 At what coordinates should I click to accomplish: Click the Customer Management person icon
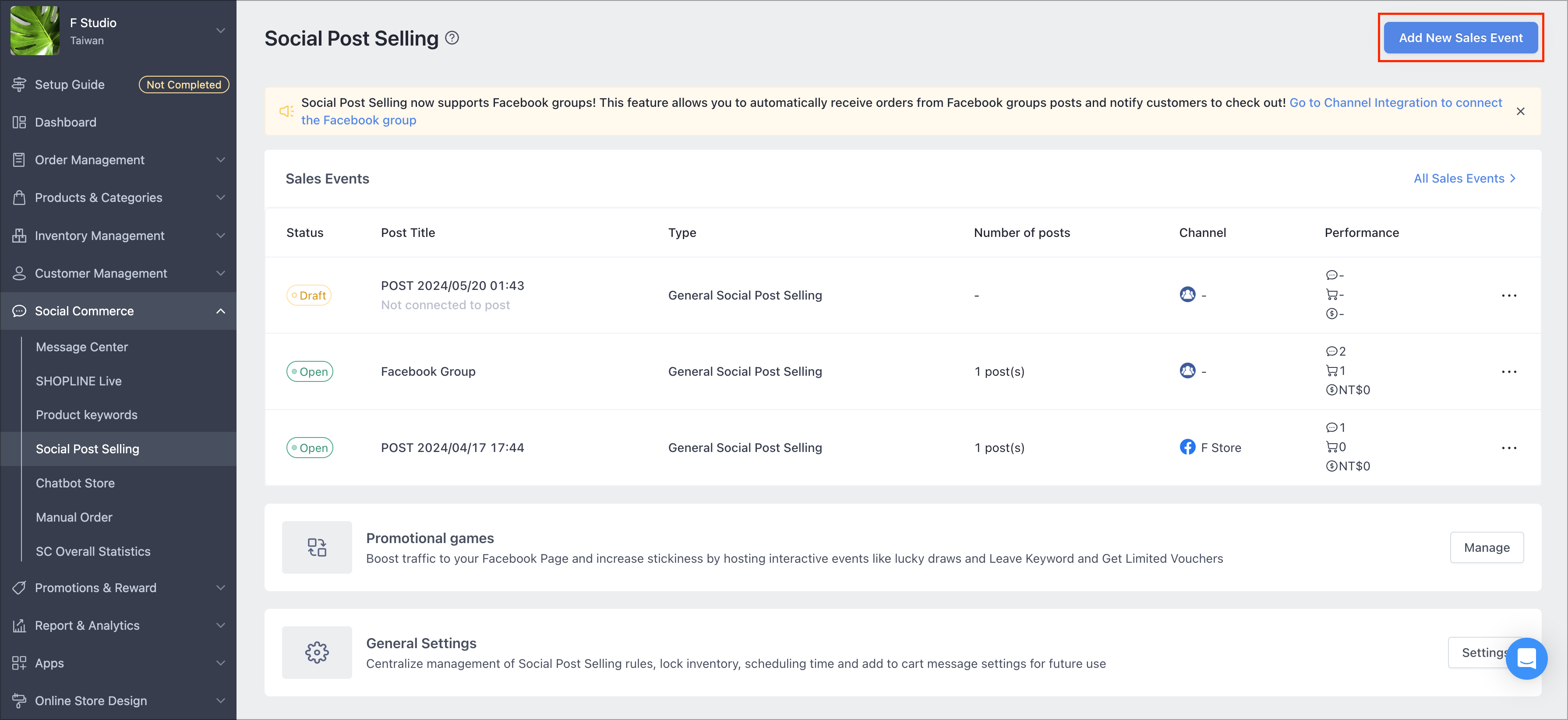(x=19, y=273)
